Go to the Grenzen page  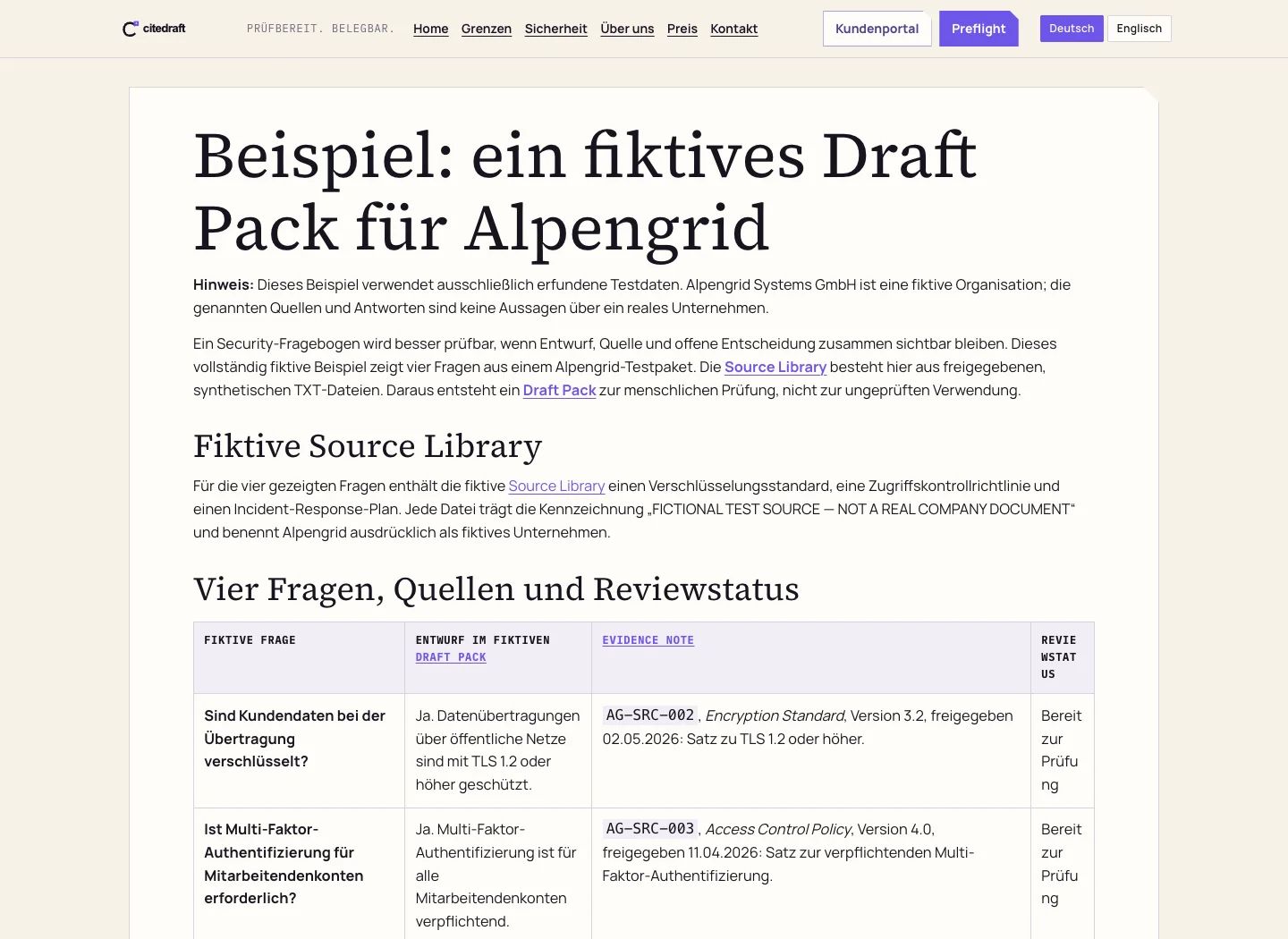pyautogui.click(x=487, y=29)
